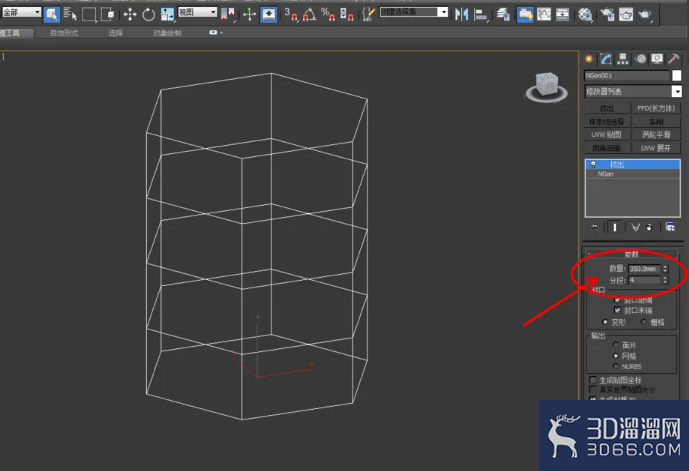Switch to Utilities hammer tab
The image size is (689, 471).
(674, 59)
